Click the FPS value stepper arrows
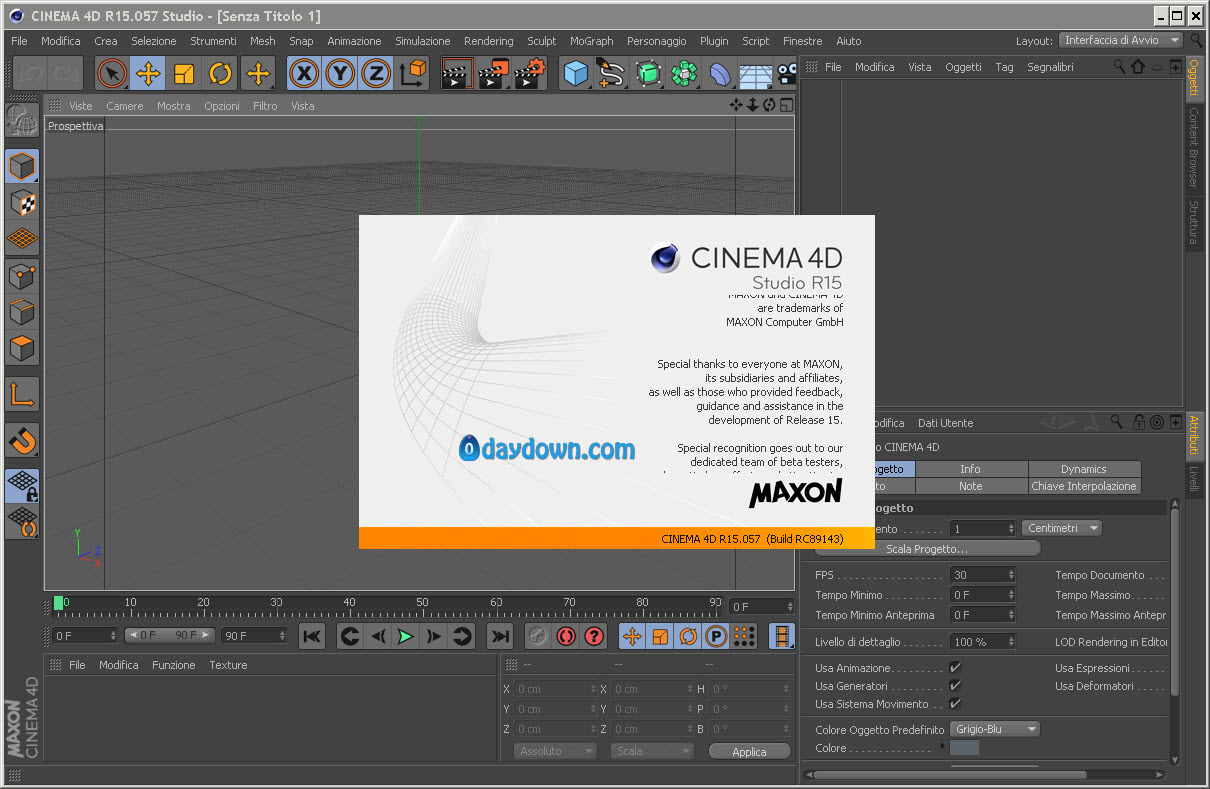Image resolution: width=1210 pixels, height=789 pixels. 1011,575
